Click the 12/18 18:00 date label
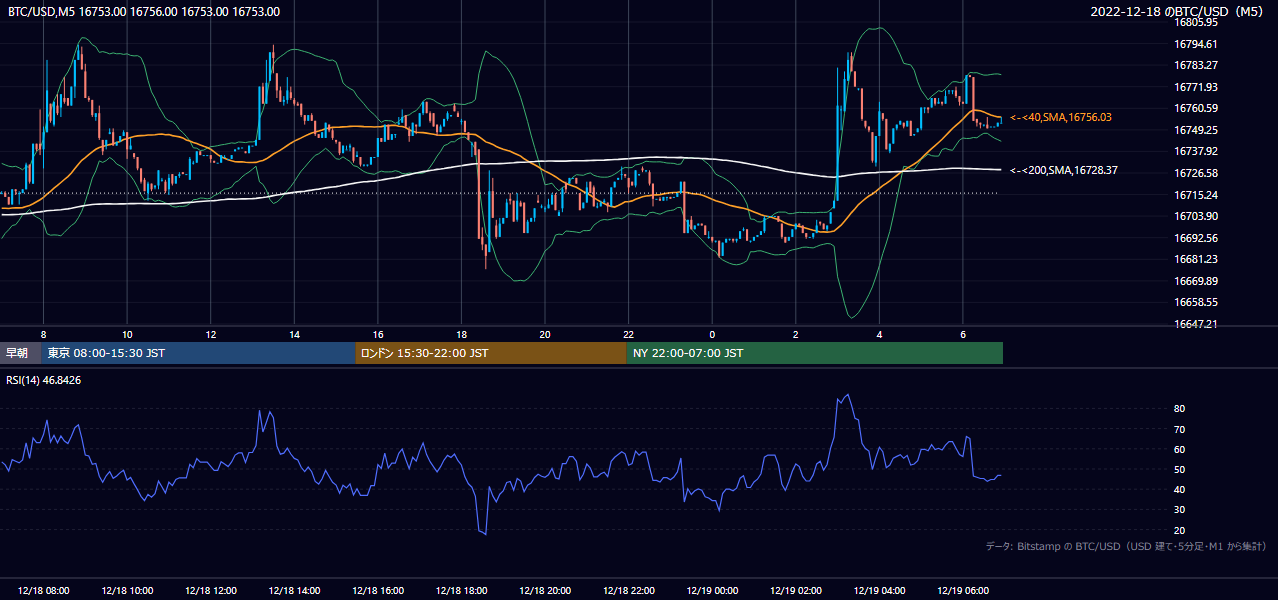This screenshot has height=600, width=1278. coord(461,590)
